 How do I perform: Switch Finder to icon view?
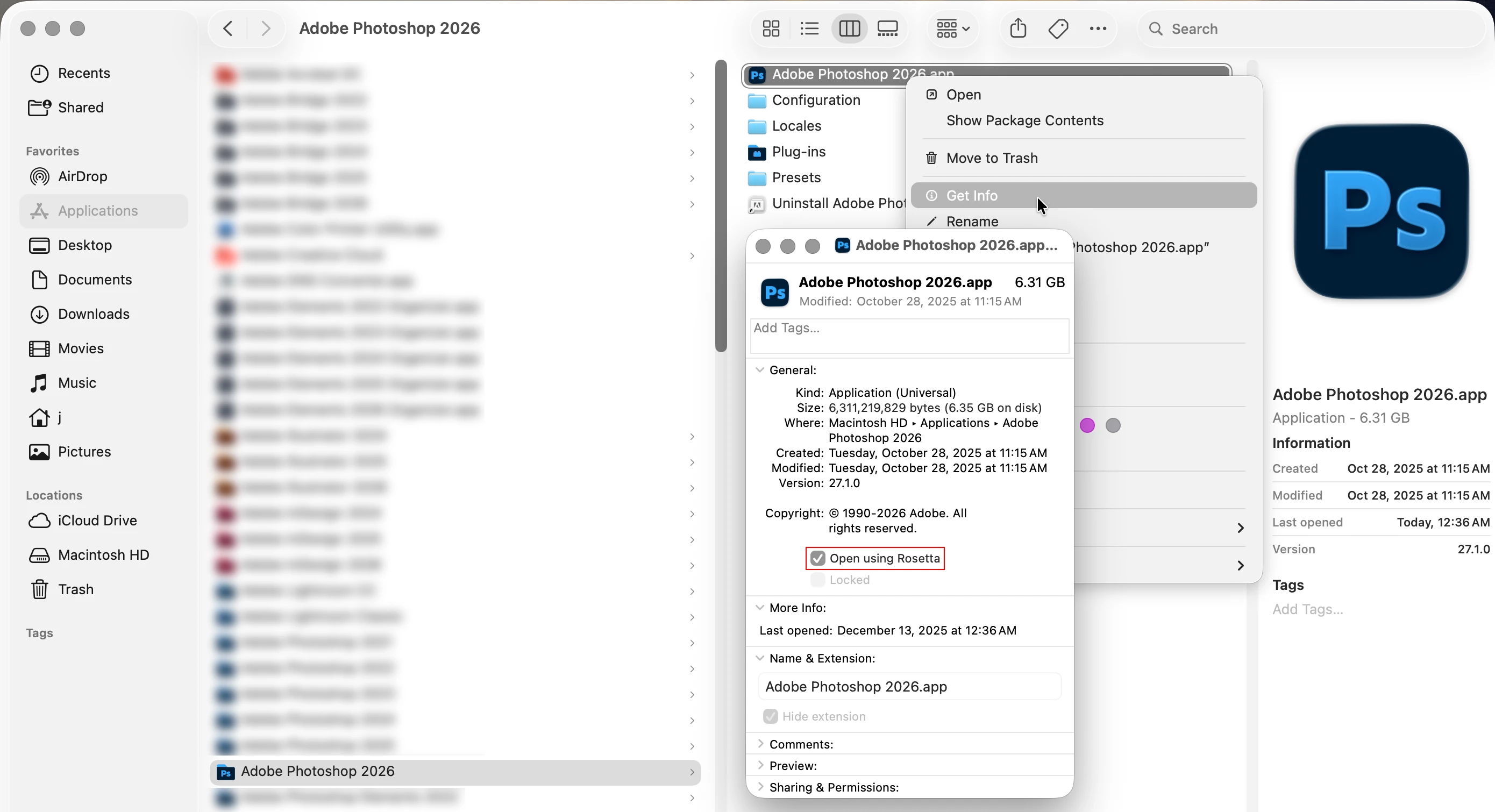[x=771, y=29]
